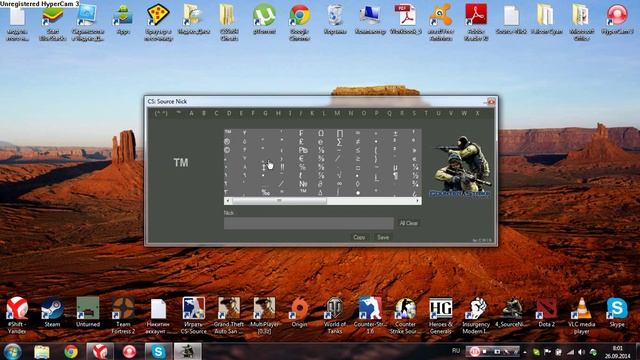Click the volume icon in system tray

[x=582, y=352]
